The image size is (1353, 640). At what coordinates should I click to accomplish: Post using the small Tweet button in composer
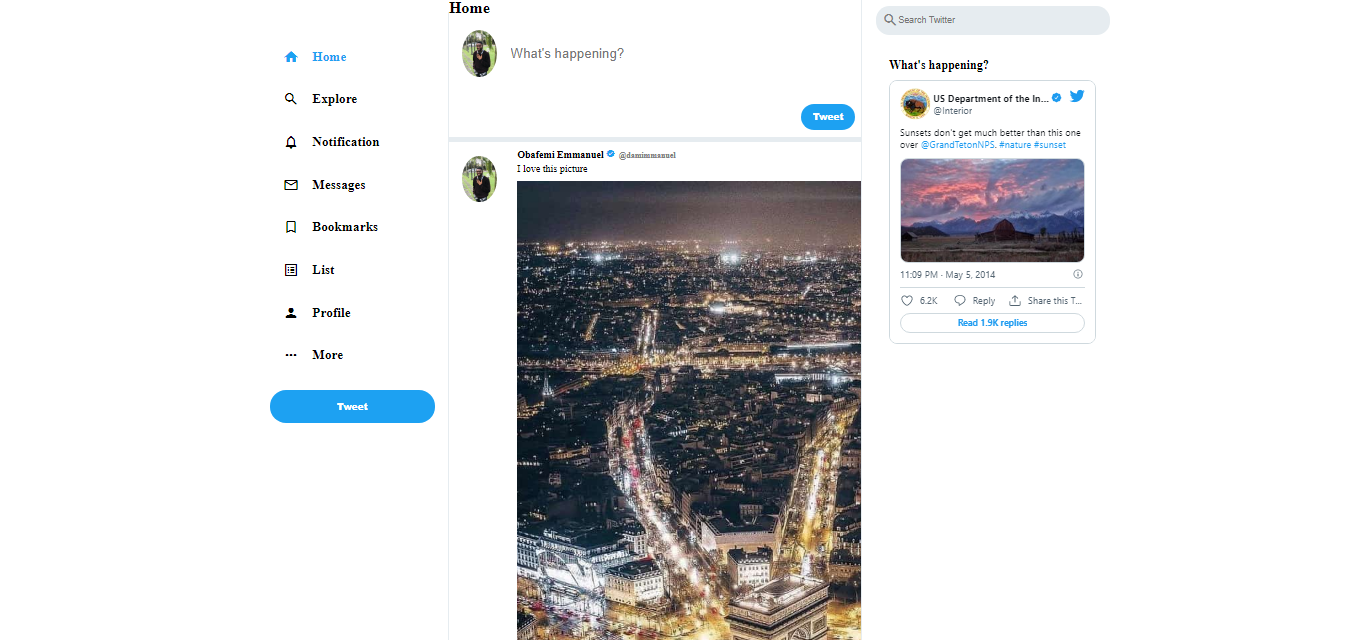point(828,117)
